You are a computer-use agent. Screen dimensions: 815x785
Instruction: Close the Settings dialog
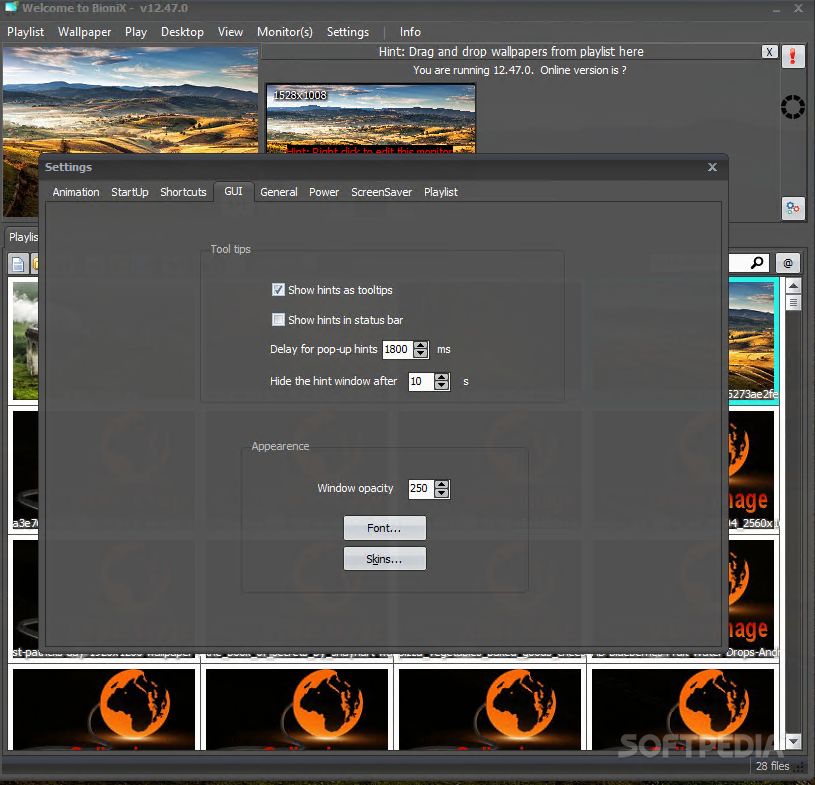coord(712,167)
